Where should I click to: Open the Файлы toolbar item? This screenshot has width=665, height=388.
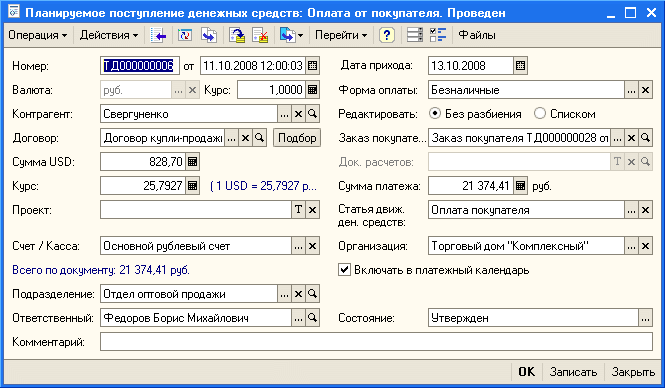point(477,35)
